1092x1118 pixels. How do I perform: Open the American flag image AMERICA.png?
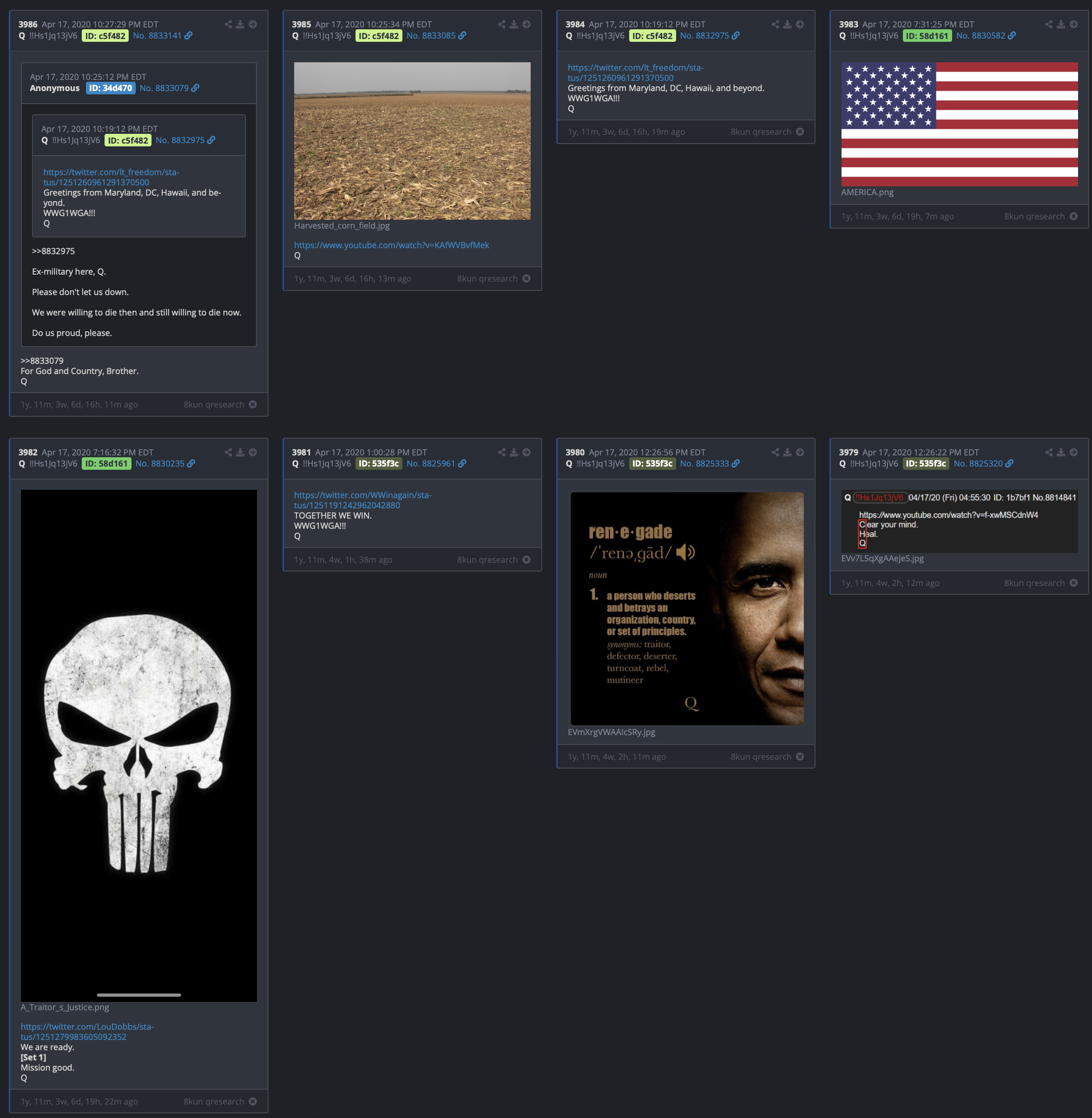[x=959, y=124]
